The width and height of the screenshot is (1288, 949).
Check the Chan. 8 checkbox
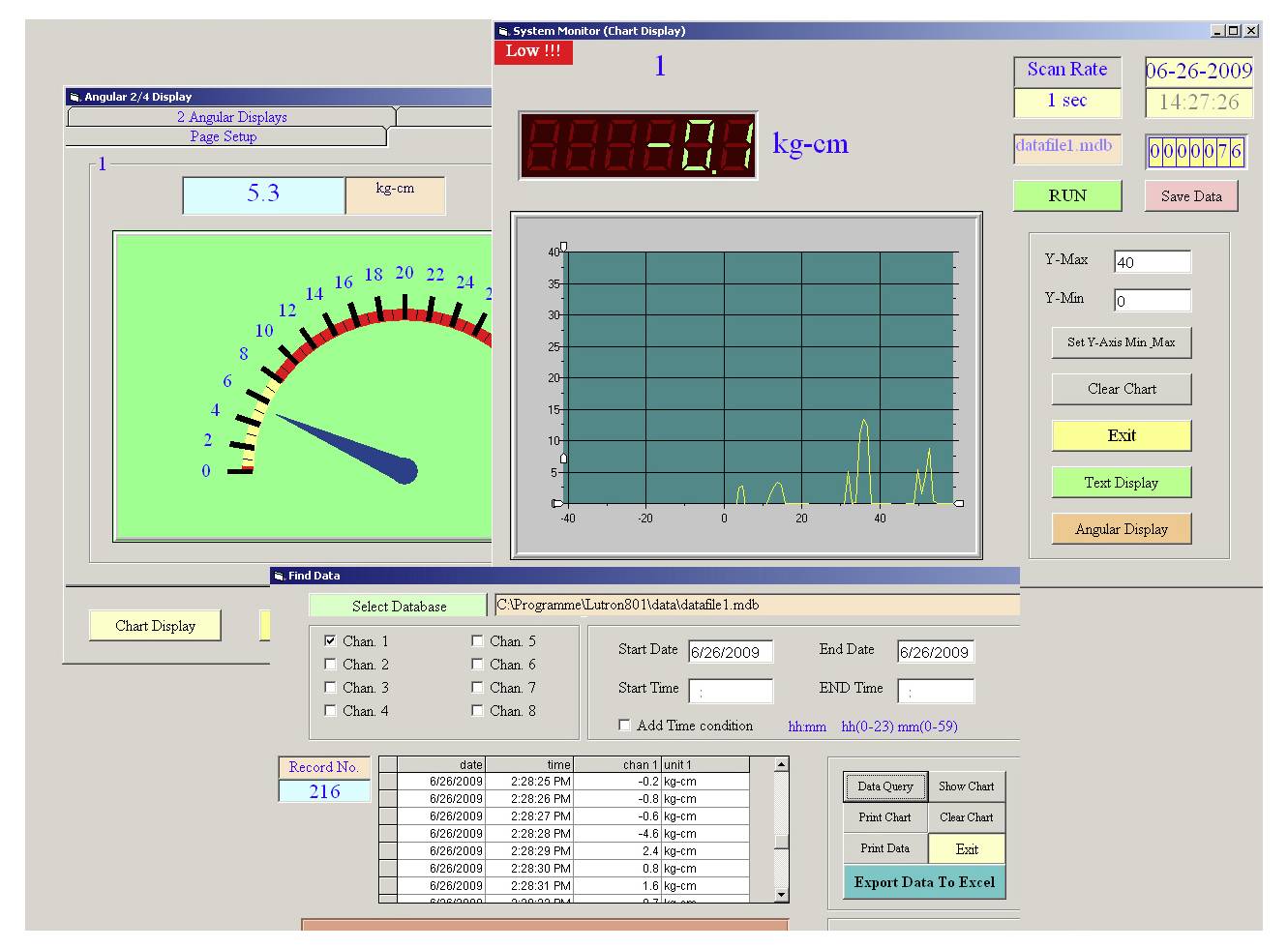point(478,710)
